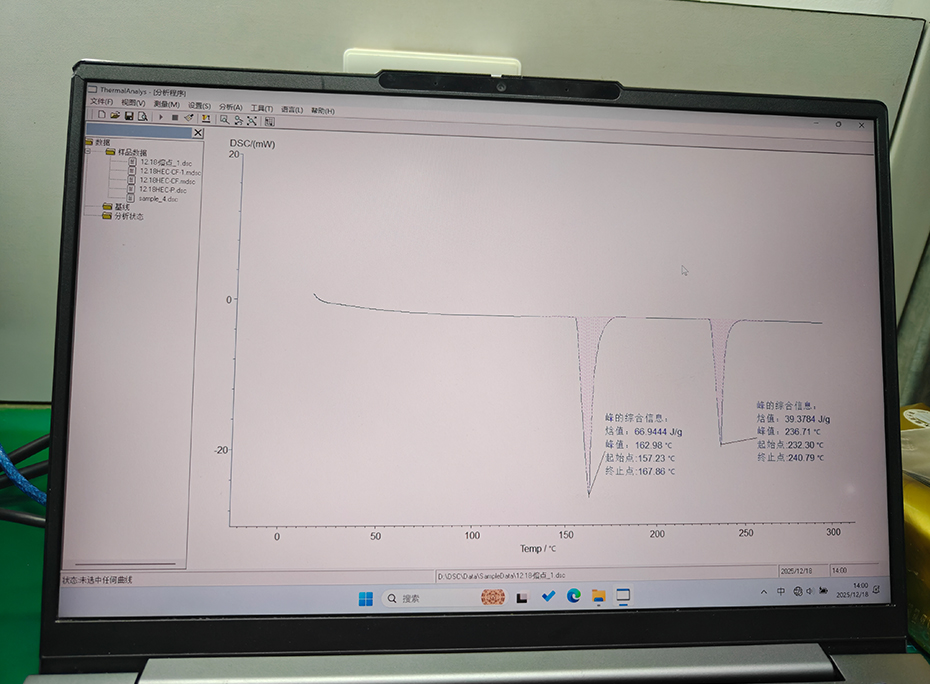
Task: Open Microsoft Edge from the taskbar
Action: coord(573,596)
